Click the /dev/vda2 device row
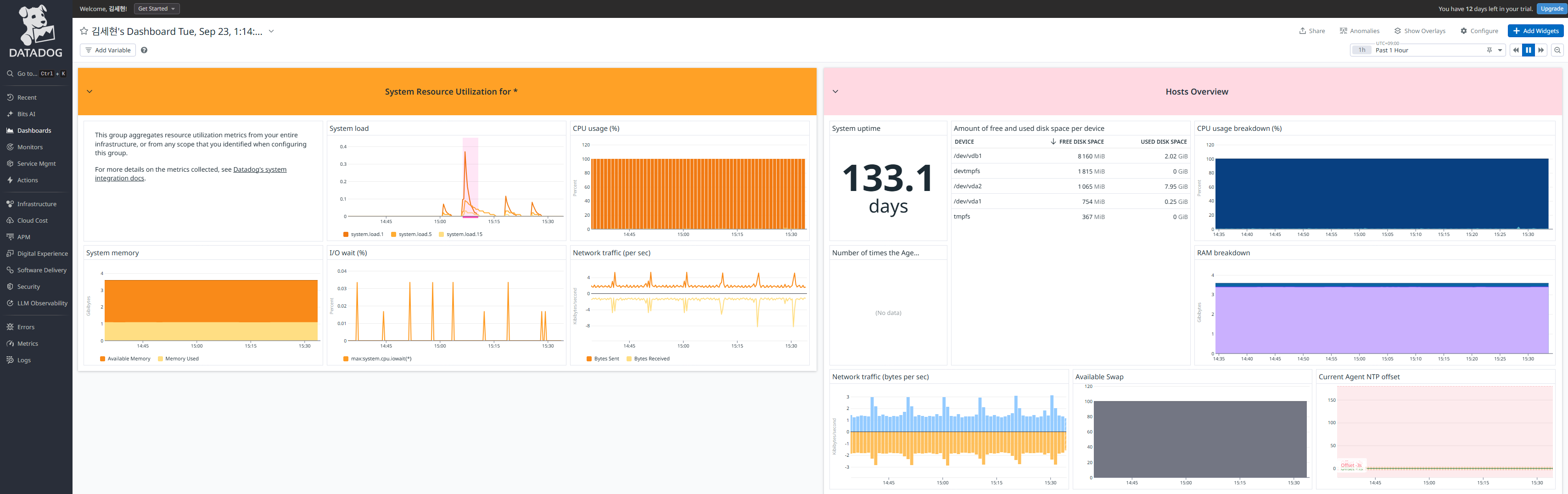This screenshot has width=1568, height=494. pyautogui.click(x=1070, y=186)
